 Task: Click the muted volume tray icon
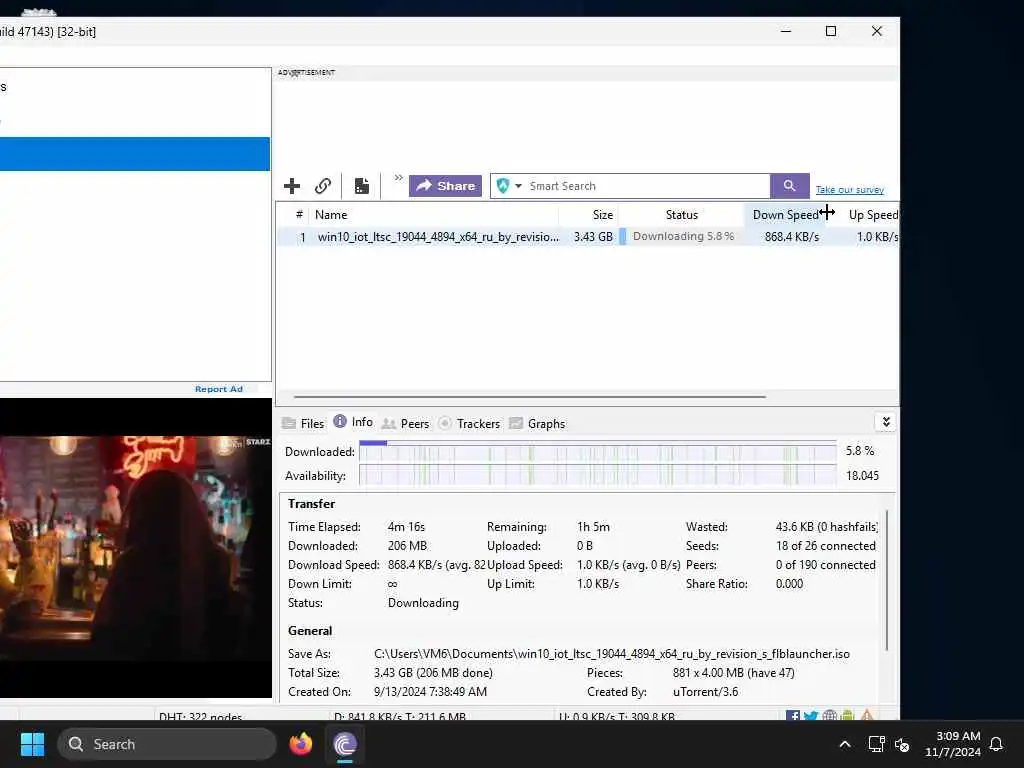click(x=902, y=744)
